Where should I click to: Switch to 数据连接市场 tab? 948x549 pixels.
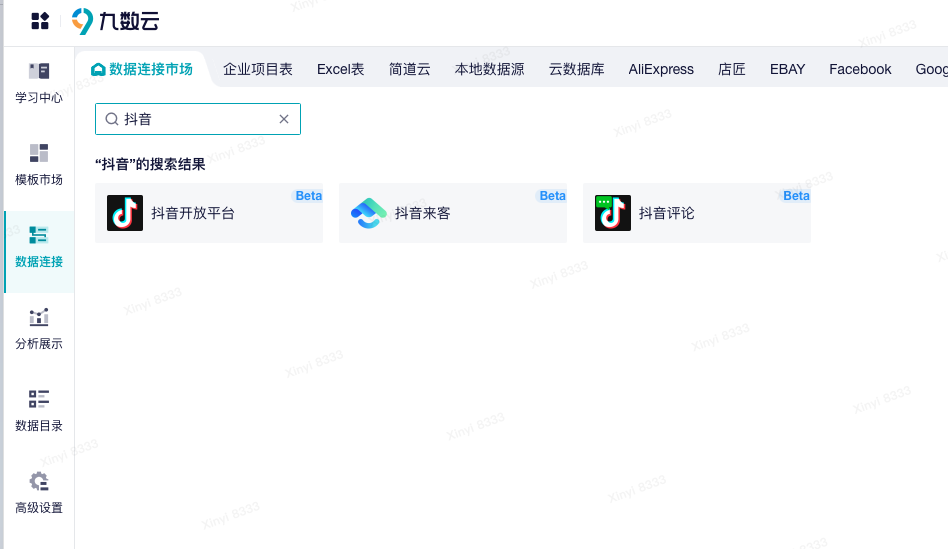tap(142, 70)
